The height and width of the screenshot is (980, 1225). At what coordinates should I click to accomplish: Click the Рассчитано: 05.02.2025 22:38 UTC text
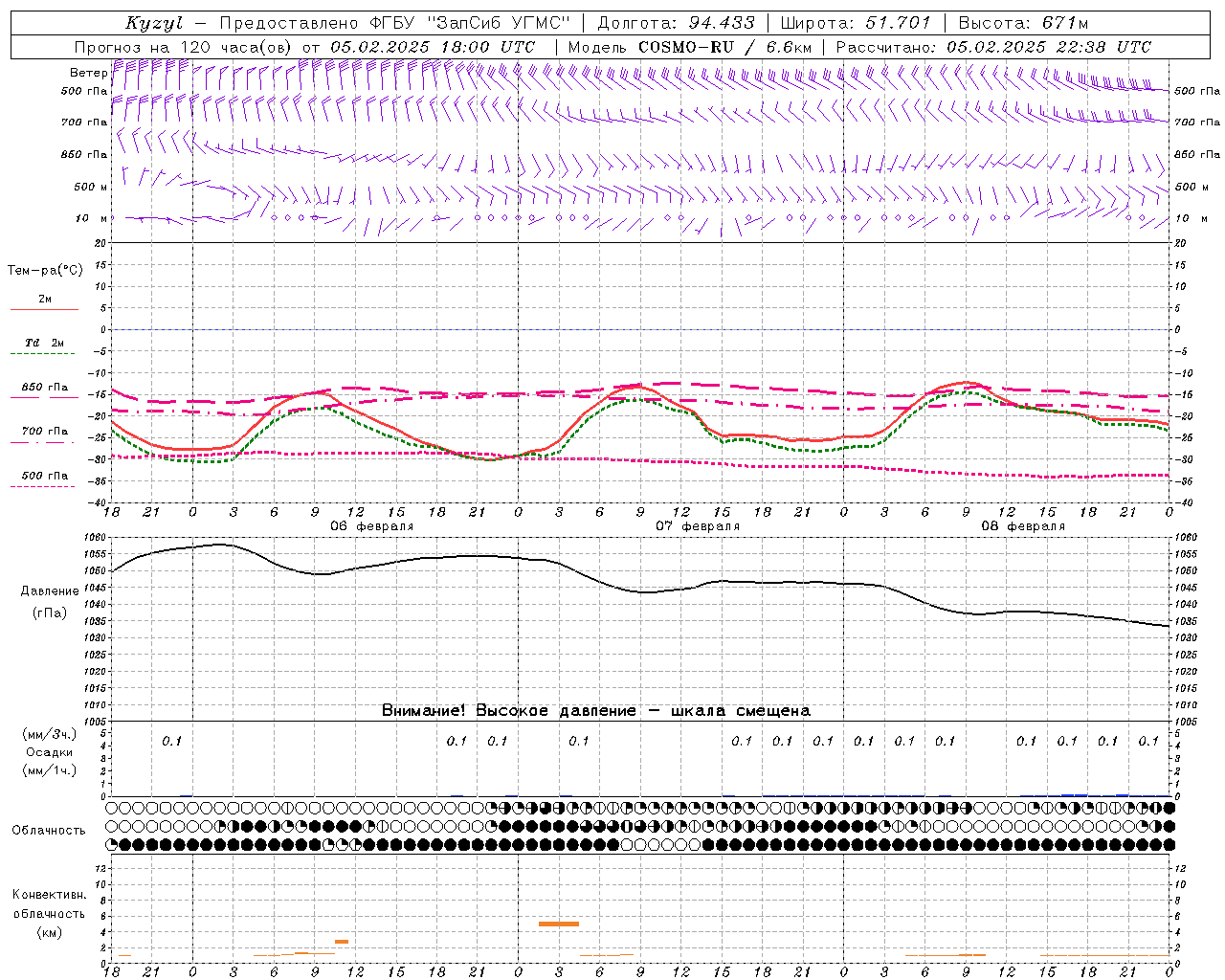(x=994, y=47)
